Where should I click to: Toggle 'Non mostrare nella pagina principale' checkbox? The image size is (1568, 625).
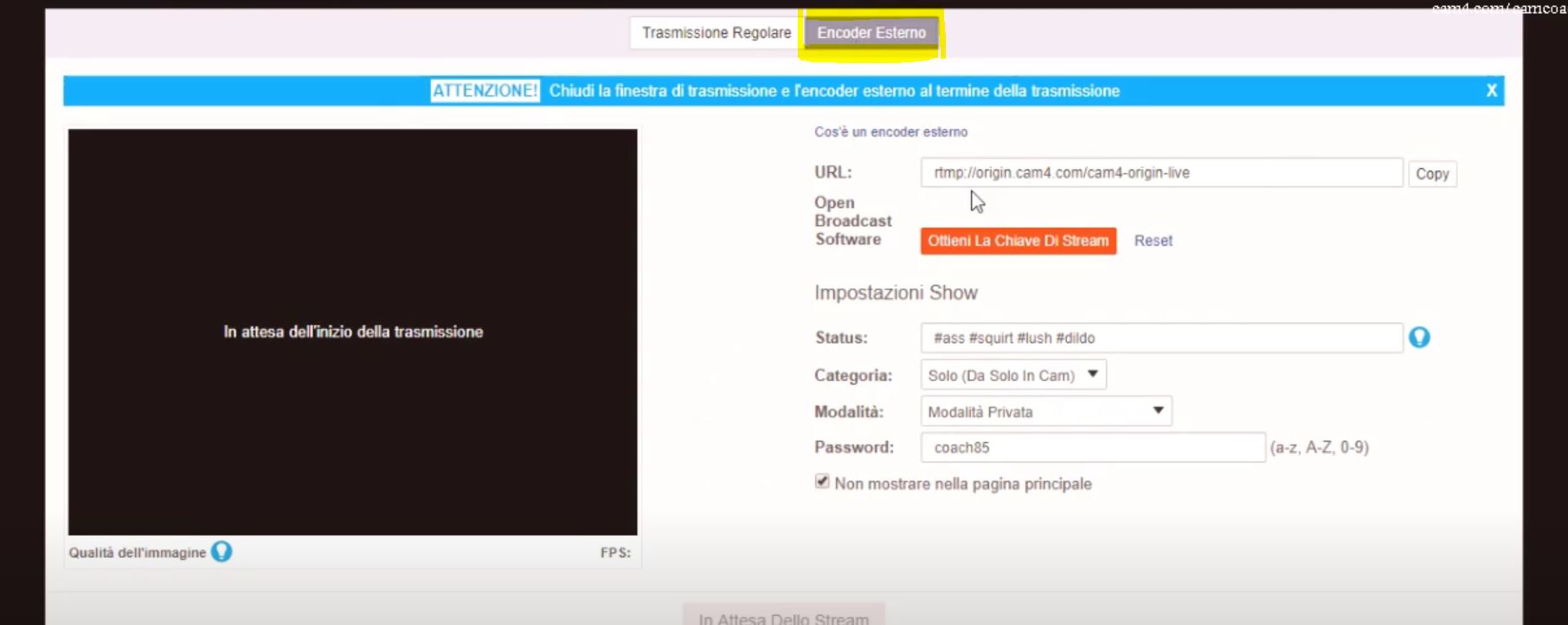click(x=822, y=482)
